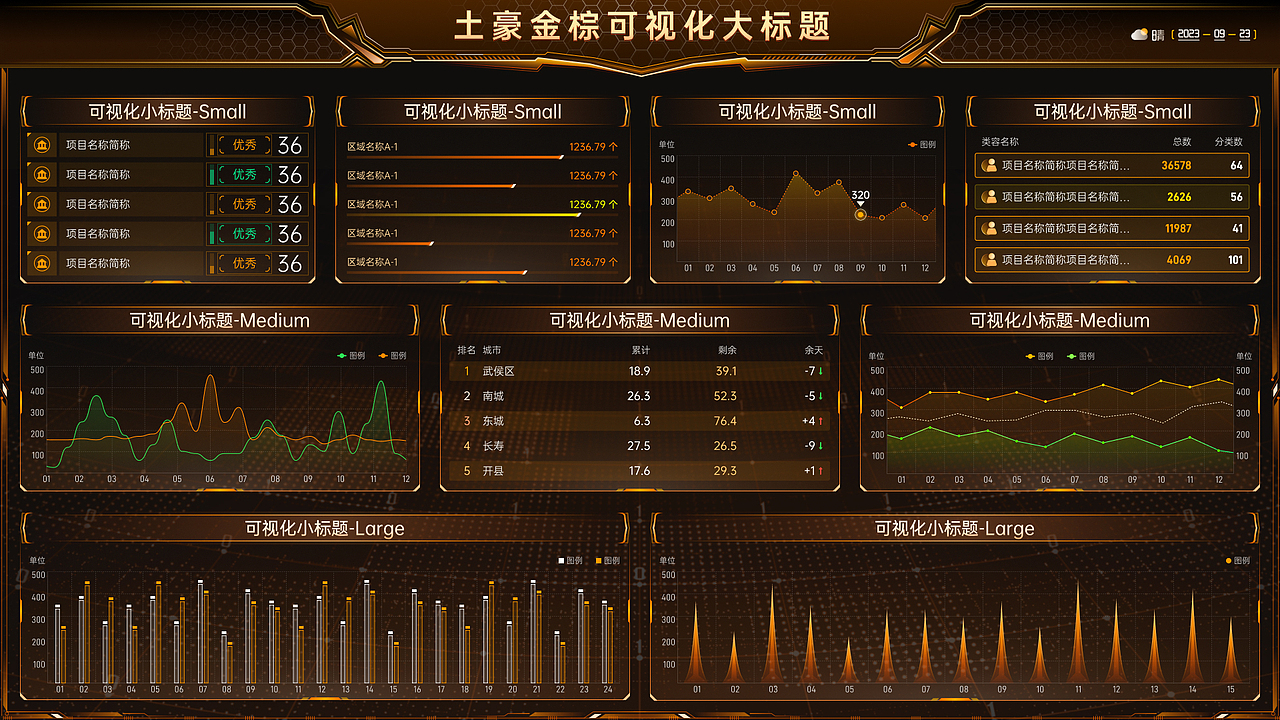Click the building icon on third 项目名称简称 row
Viewport: 1280px width, 720px height.
tap(41, 204)
